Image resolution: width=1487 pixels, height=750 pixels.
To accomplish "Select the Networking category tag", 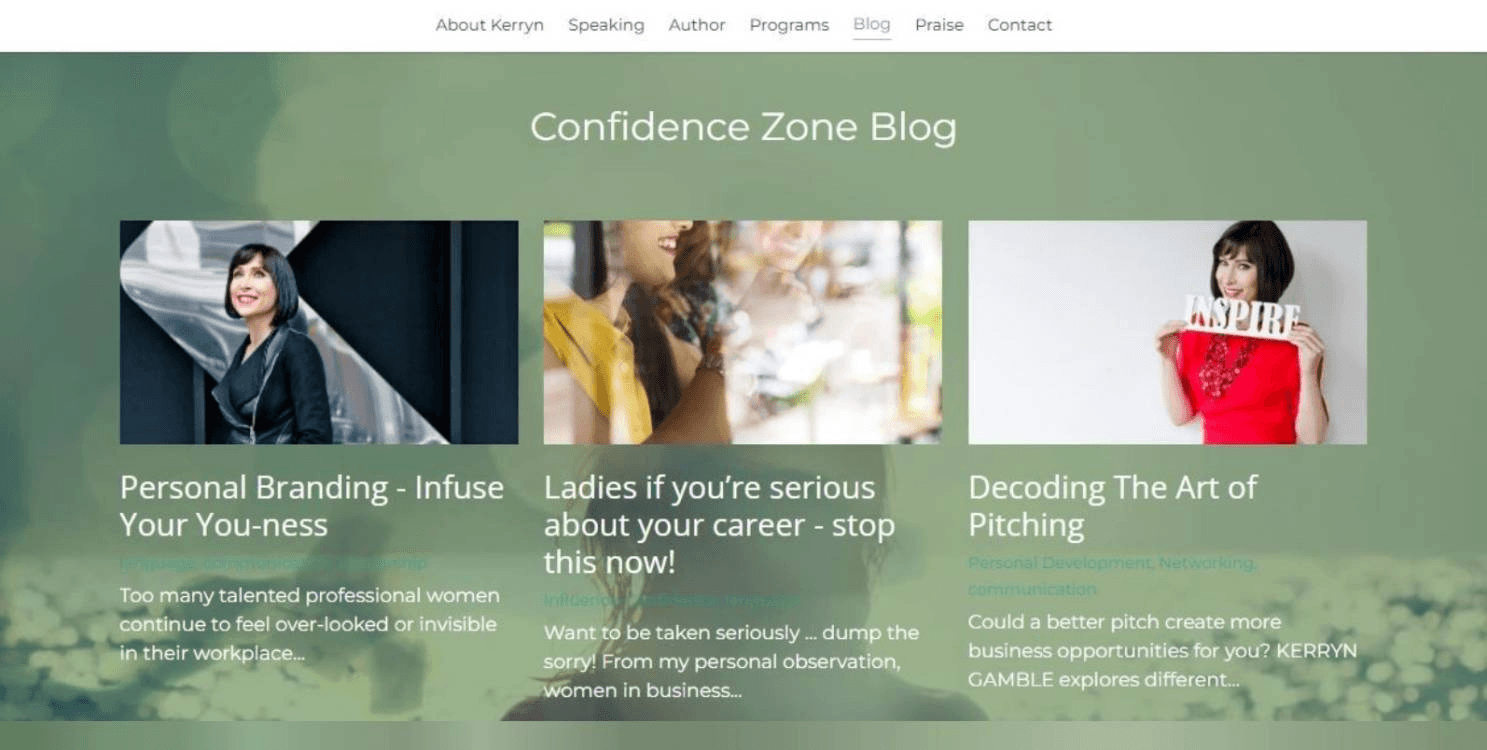I will click(x=1207, y=563).
